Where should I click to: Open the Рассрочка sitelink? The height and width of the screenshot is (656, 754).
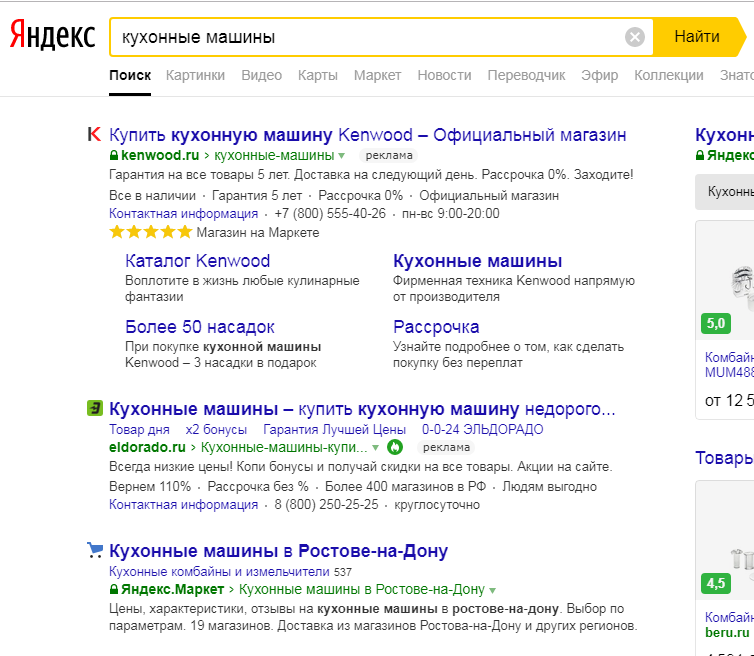pos(436,327)
